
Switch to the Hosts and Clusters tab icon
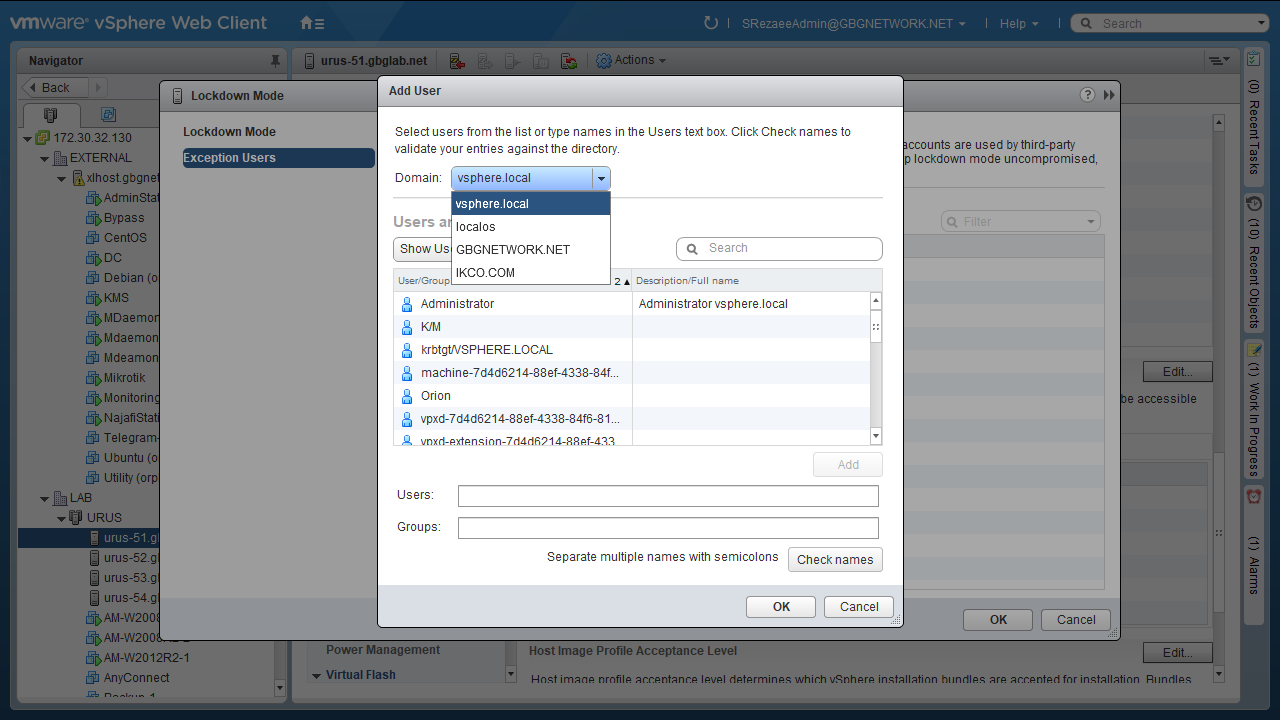pos(51,114)
